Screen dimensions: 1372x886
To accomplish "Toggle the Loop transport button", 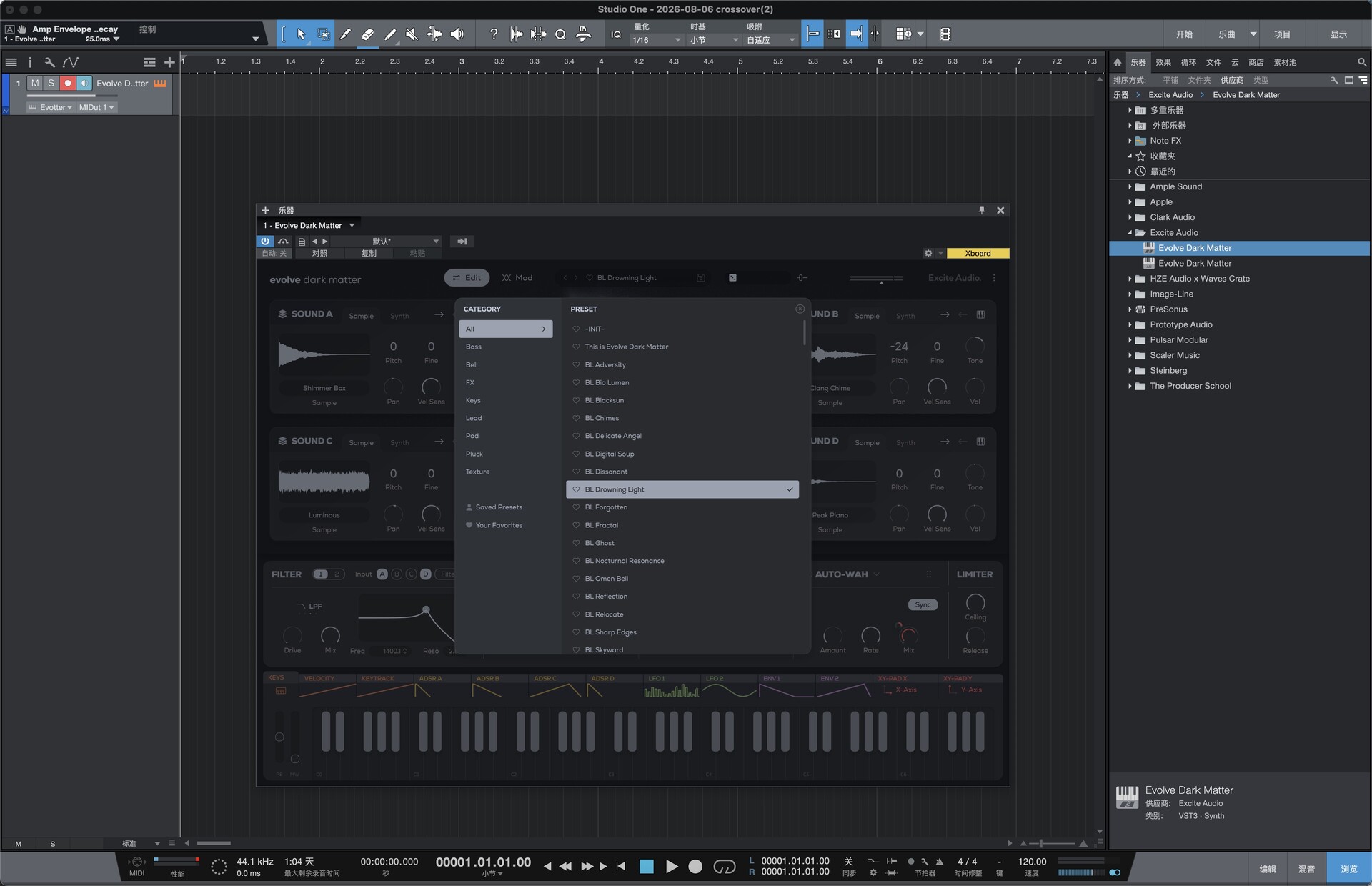I will pyautogui.click(x=724, y=866).
